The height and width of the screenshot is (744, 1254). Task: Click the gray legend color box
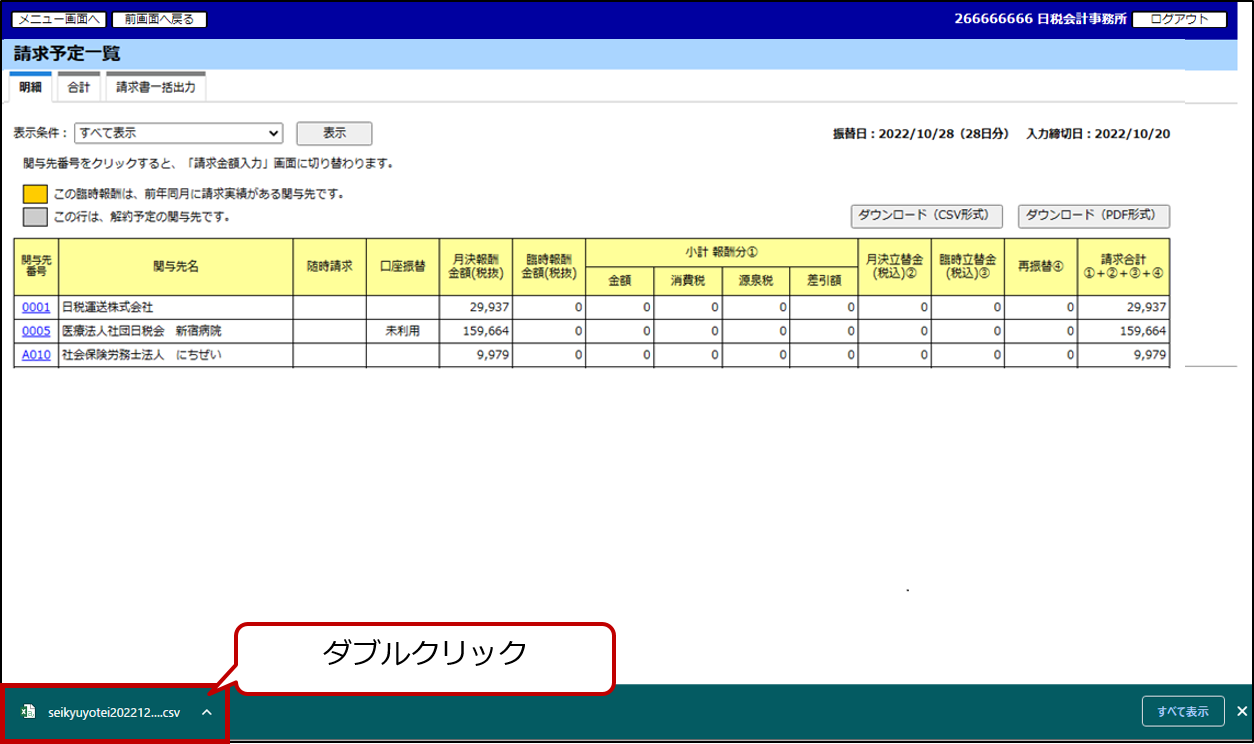click(x=35, y=216)
